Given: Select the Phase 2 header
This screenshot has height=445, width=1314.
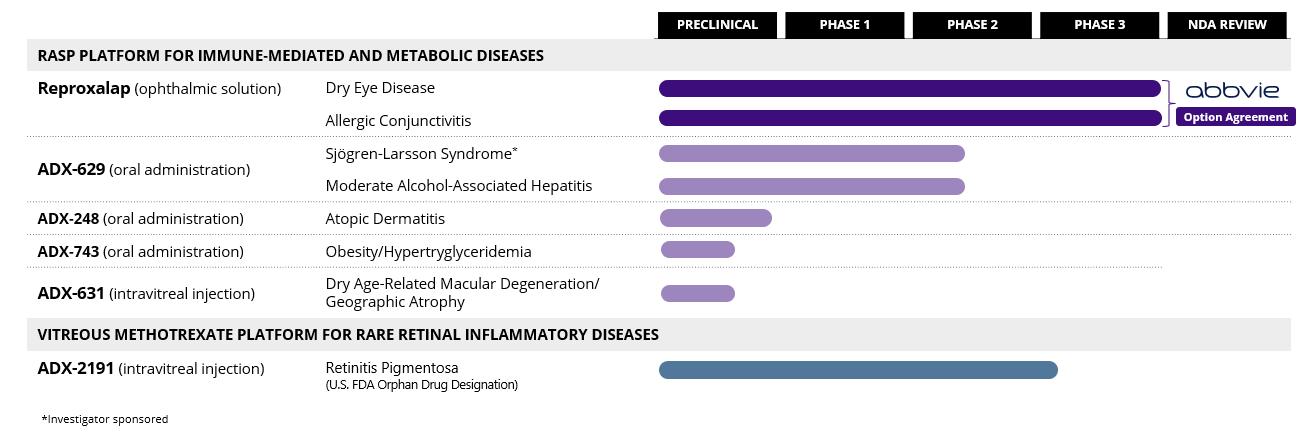Looking at the screenshot, I should (972, 25).
